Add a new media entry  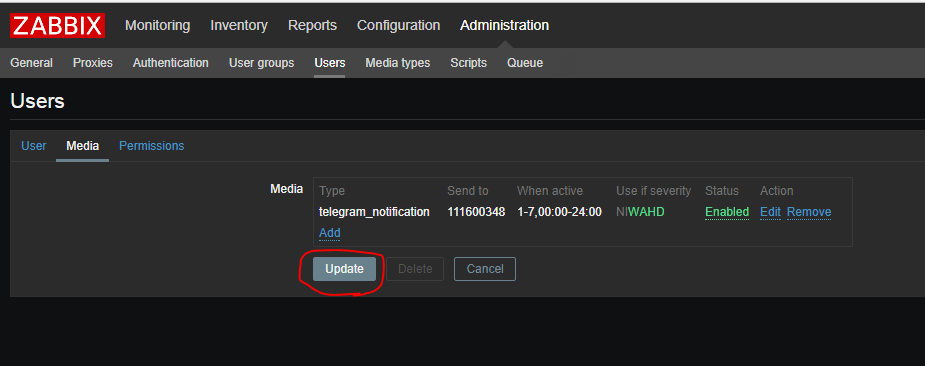click(330, 233)
